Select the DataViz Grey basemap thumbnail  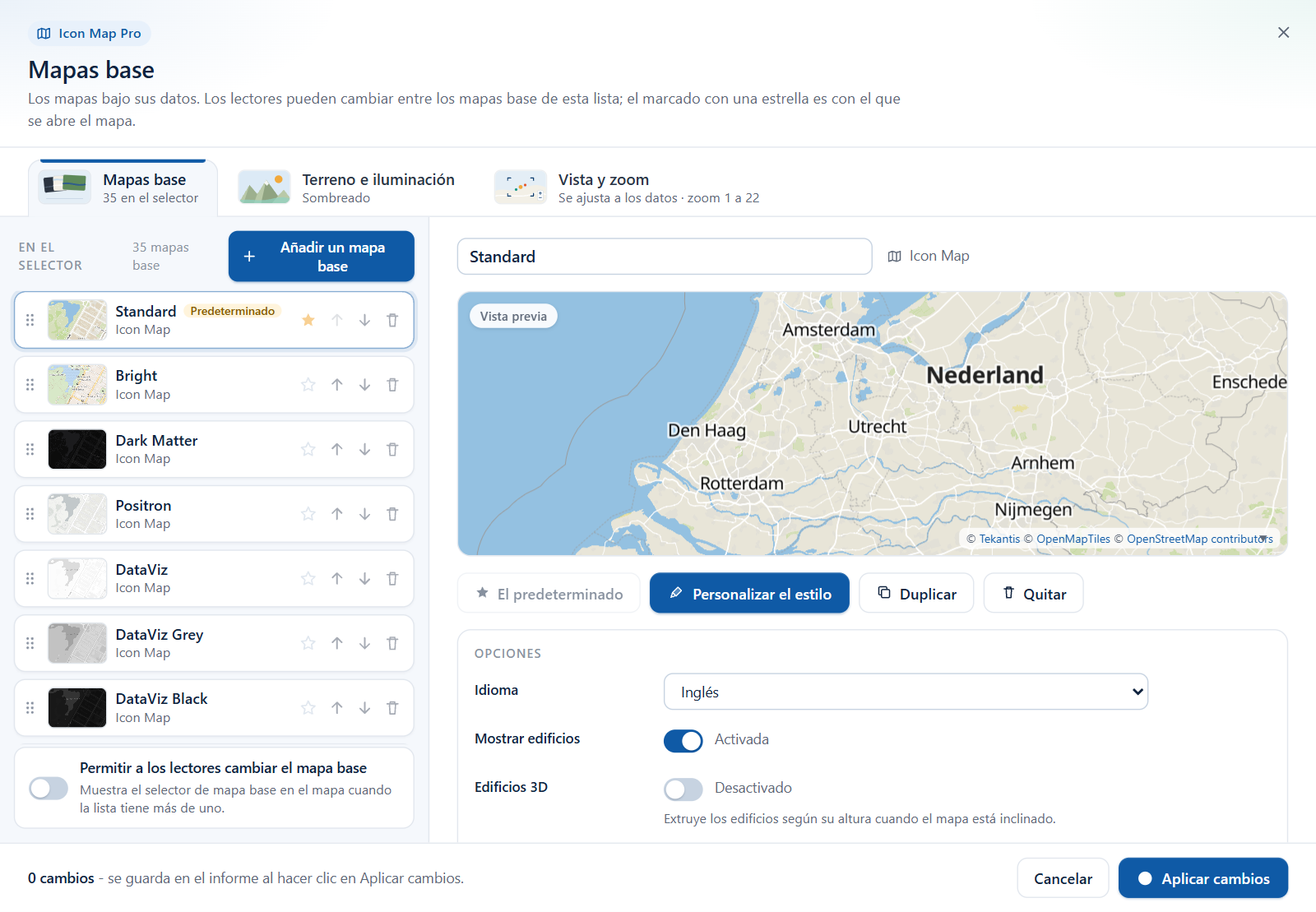click(77, 643)
